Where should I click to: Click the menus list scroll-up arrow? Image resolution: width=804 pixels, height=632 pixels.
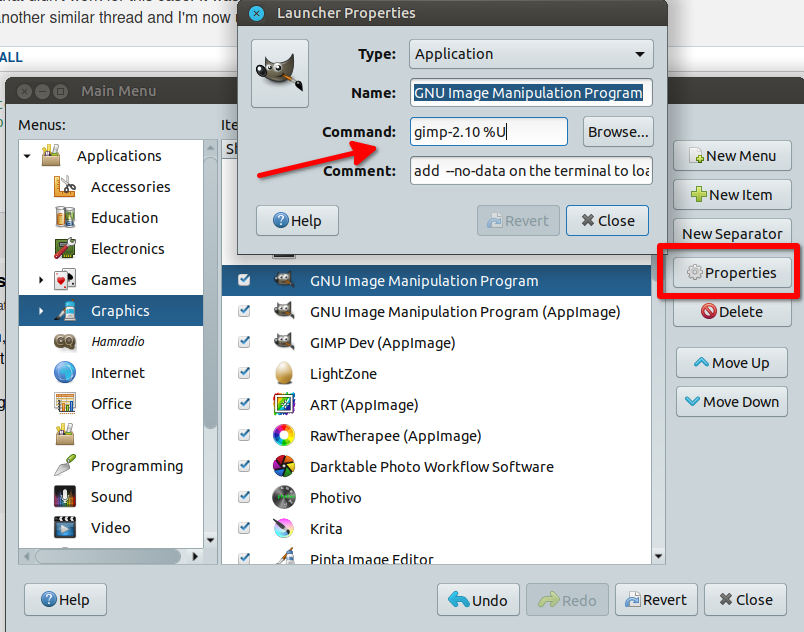pos(210,148)
